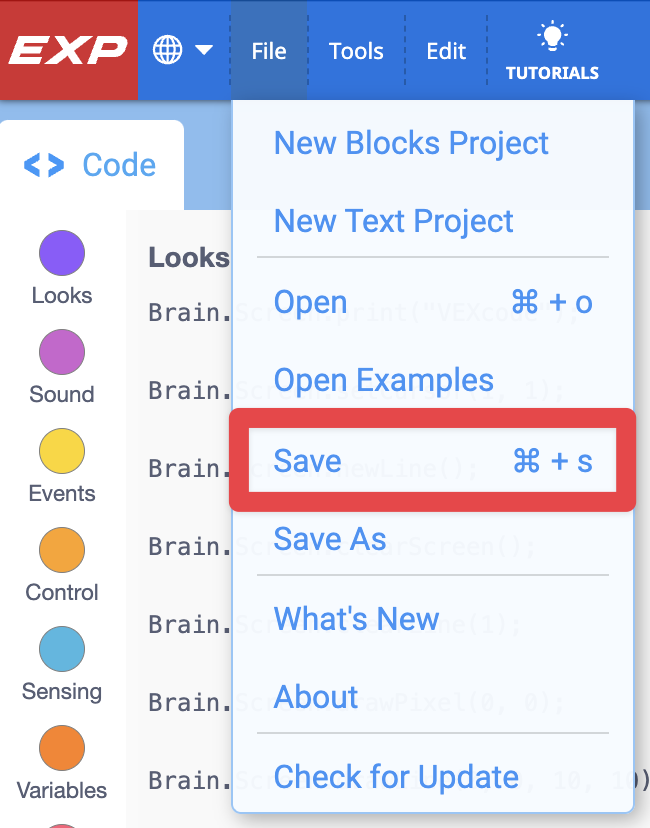The height and width of the screenshot is (828, 650).
Task: Select the Sensing block category icon
Action: pos(61,649)
